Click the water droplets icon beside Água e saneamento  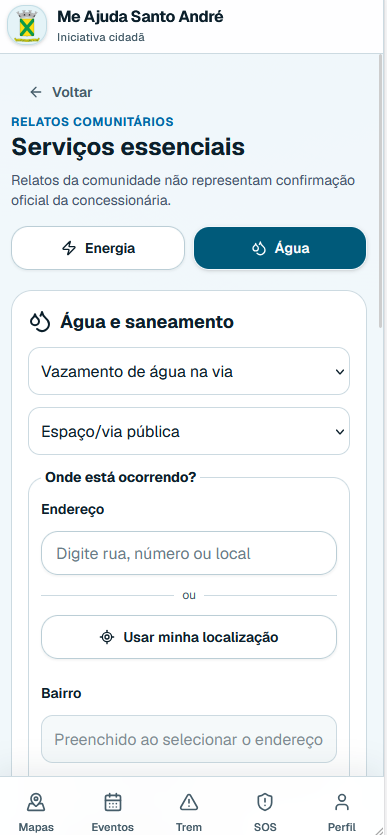[x=40, y=322]
